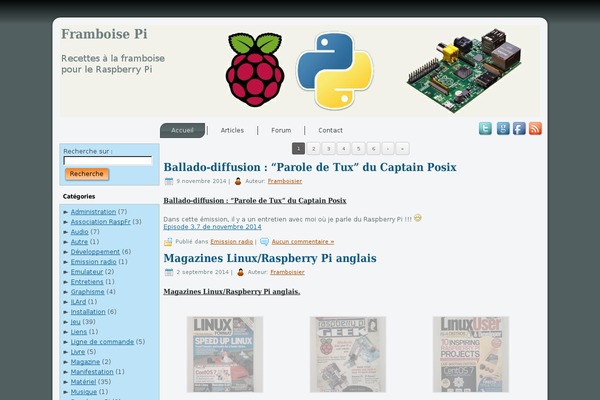Click the smiley emoticon in the post text
The image size is (600, 400).
(x=417, y=218)
